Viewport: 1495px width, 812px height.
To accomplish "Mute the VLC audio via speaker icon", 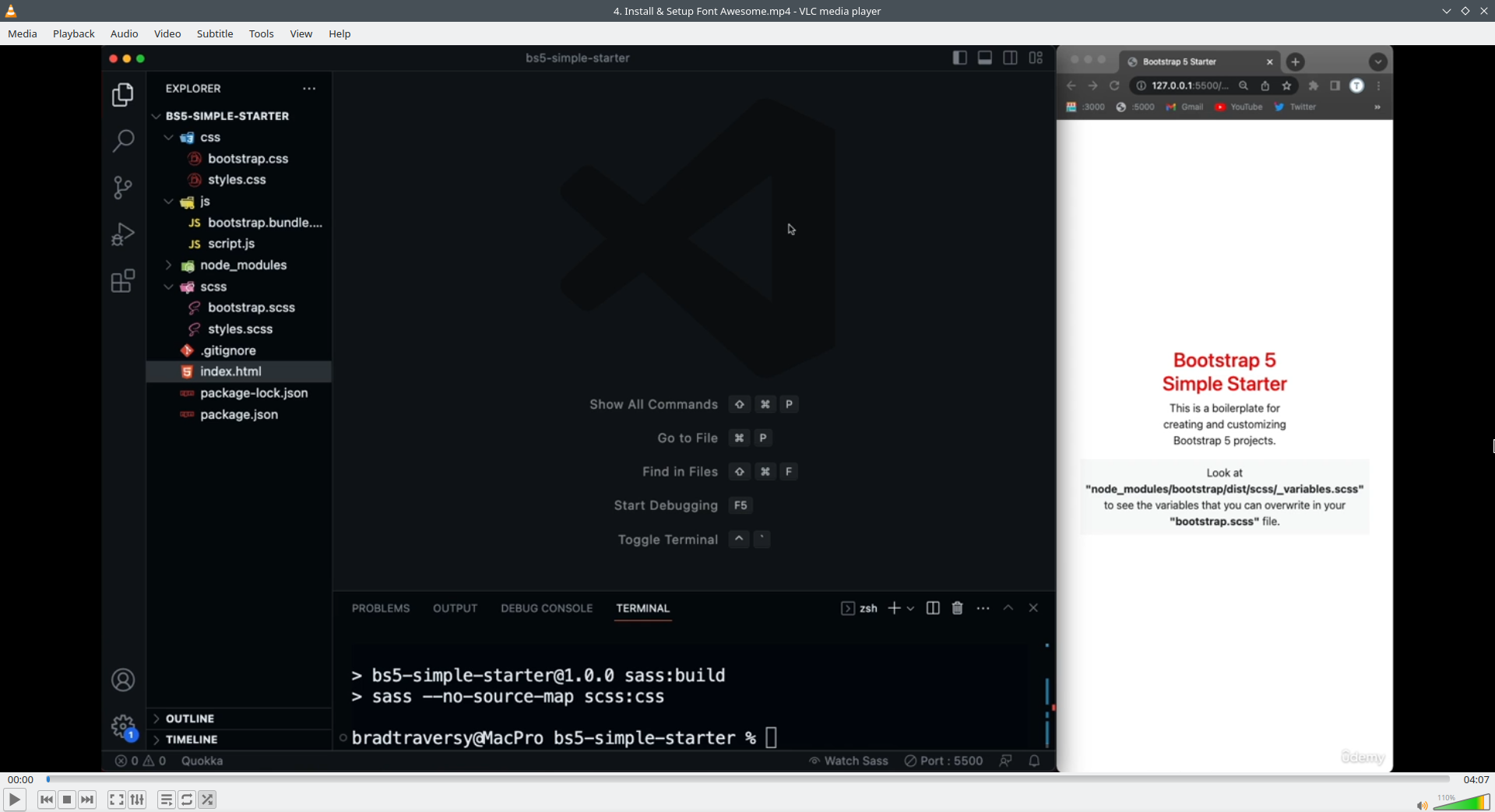I will tap(1422, 805).
